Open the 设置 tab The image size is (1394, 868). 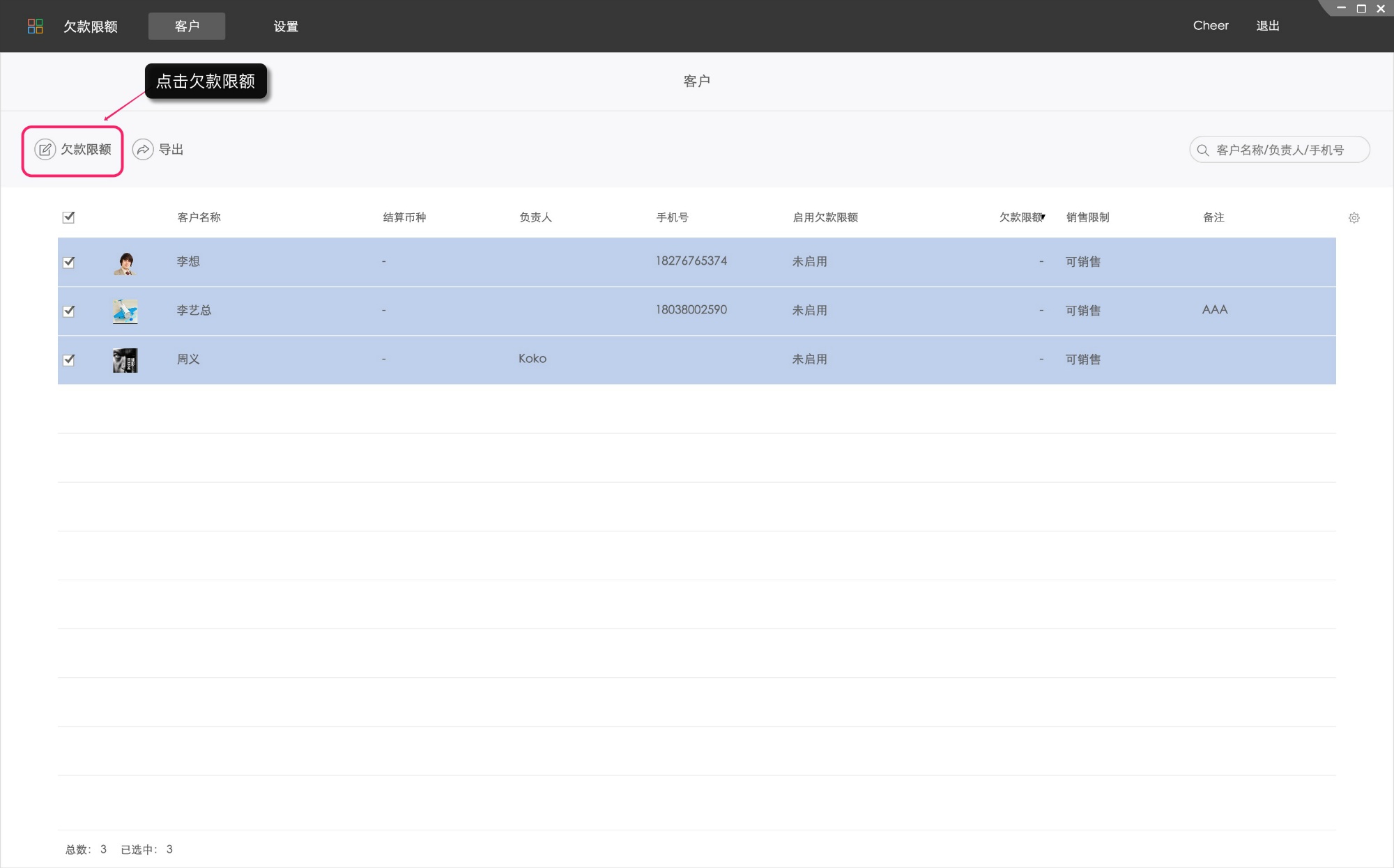(x=286, y=26)
